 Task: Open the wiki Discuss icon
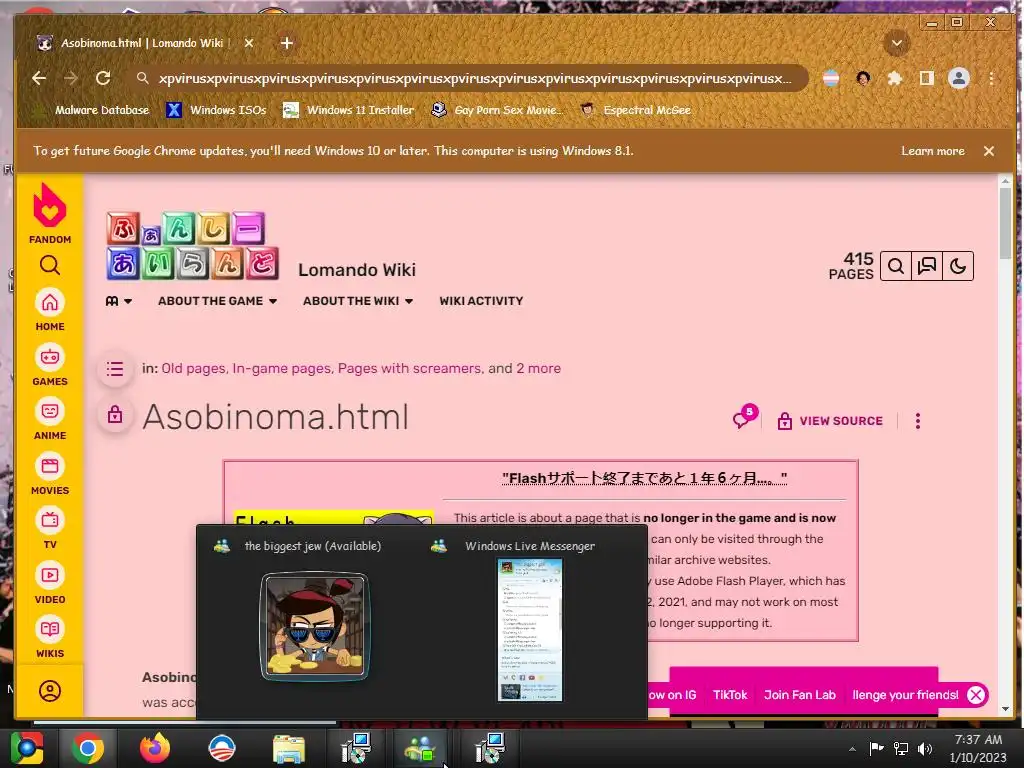coord(927,266)
